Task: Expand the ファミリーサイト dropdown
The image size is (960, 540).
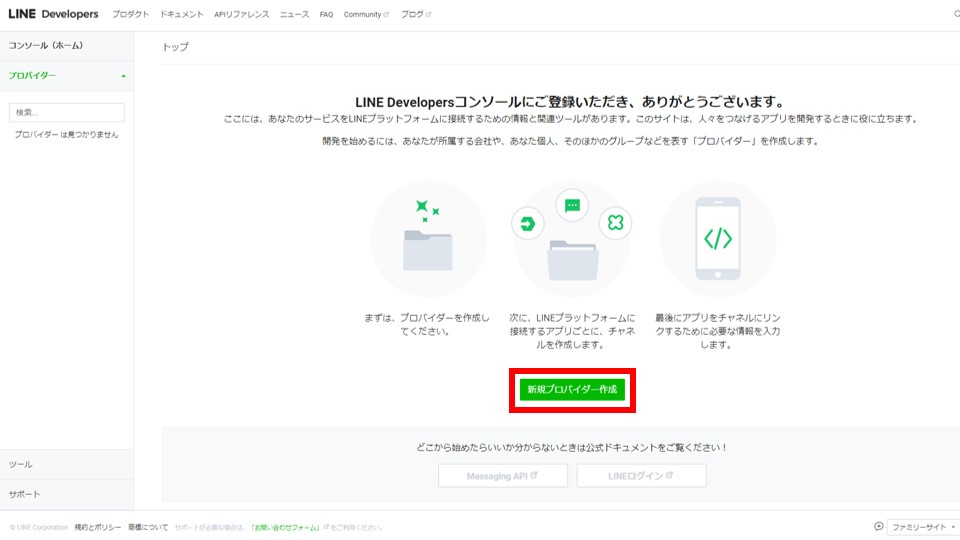Action: click(923, 527)
